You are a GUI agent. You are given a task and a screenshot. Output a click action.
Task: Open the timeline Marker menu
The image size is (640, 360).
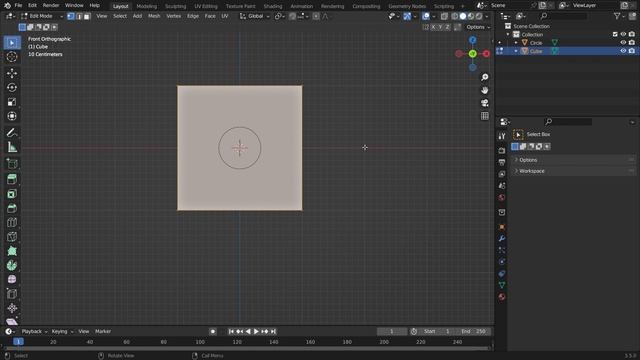(103, 331)
